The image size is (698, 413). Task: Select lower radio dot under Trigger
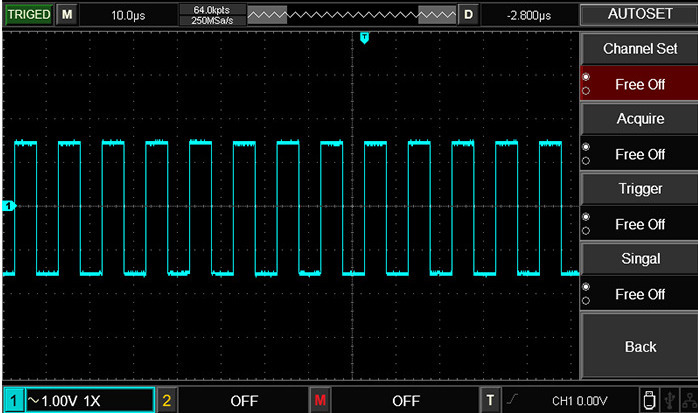(586, 231)
